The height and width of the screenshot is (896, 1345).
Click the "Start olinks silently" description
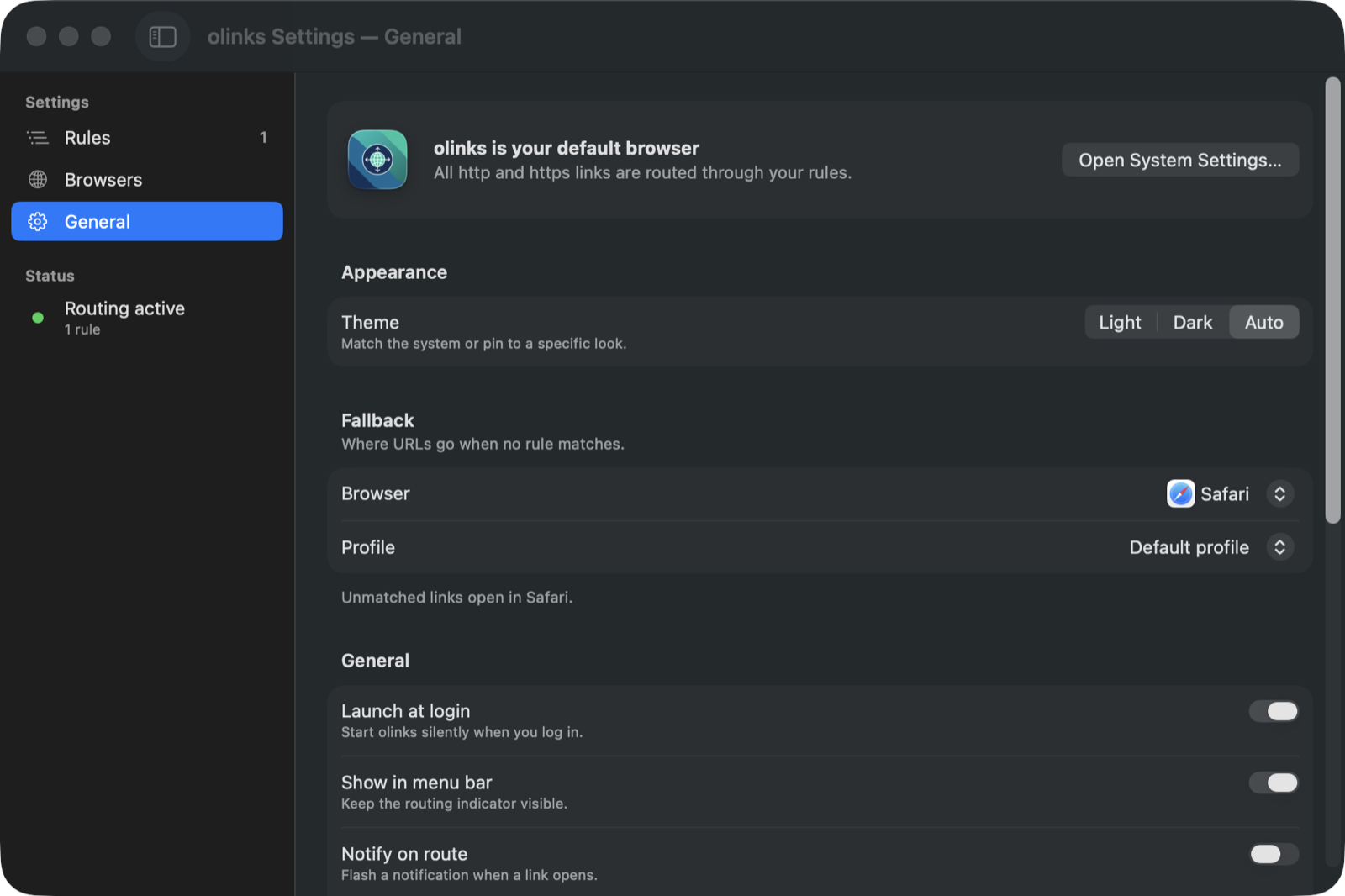coord(462,732)
